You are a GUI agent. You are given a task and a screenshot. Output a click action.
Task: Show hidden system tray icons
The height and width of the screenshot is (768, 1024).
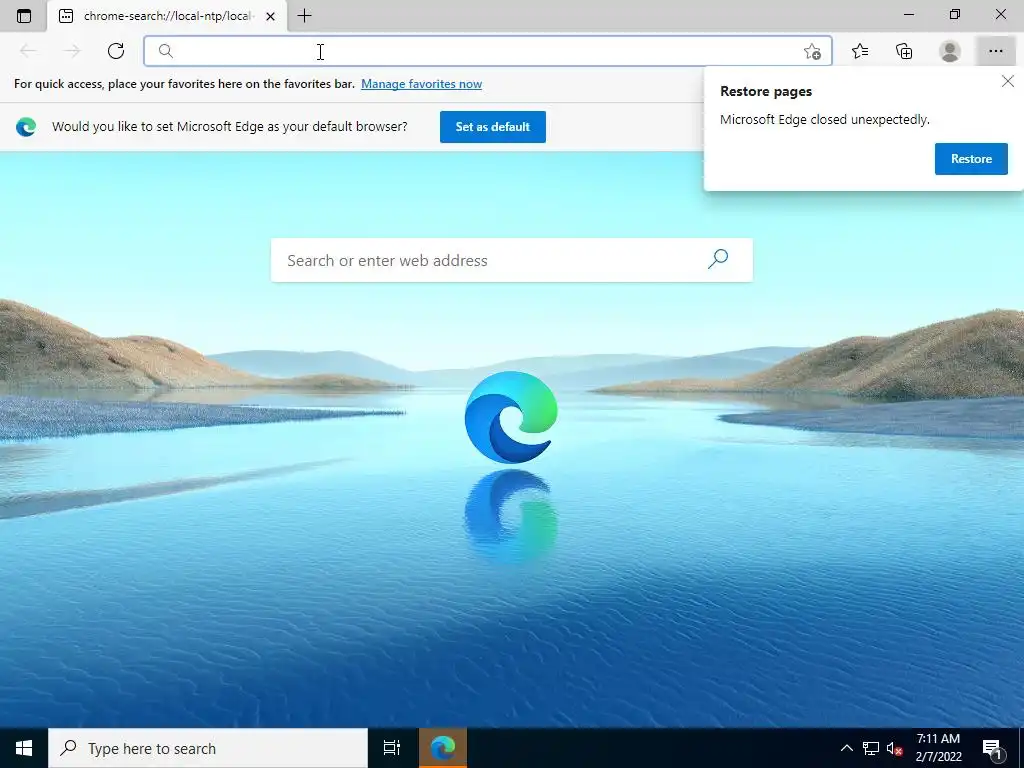tap(846, 748)
